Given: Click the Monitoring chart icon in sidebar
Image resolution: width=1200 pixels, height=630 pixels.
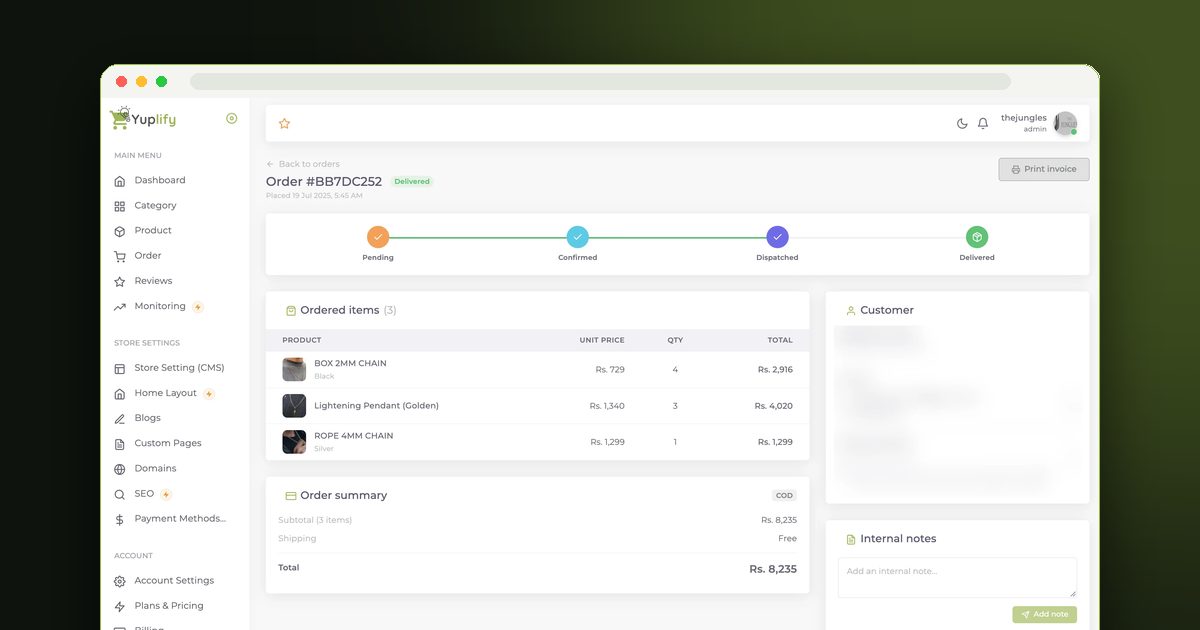Looking at the screenshot, I should coord(120,307).
